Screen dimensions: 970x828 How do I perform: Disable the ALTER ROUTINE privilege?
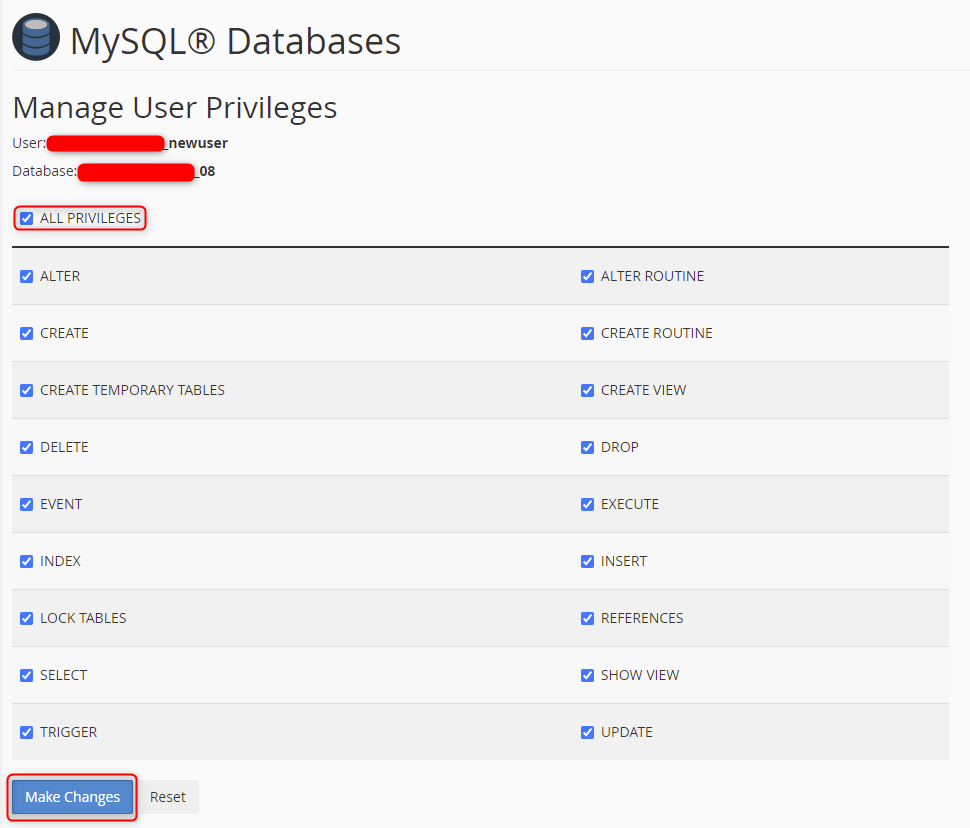point(587,276)
